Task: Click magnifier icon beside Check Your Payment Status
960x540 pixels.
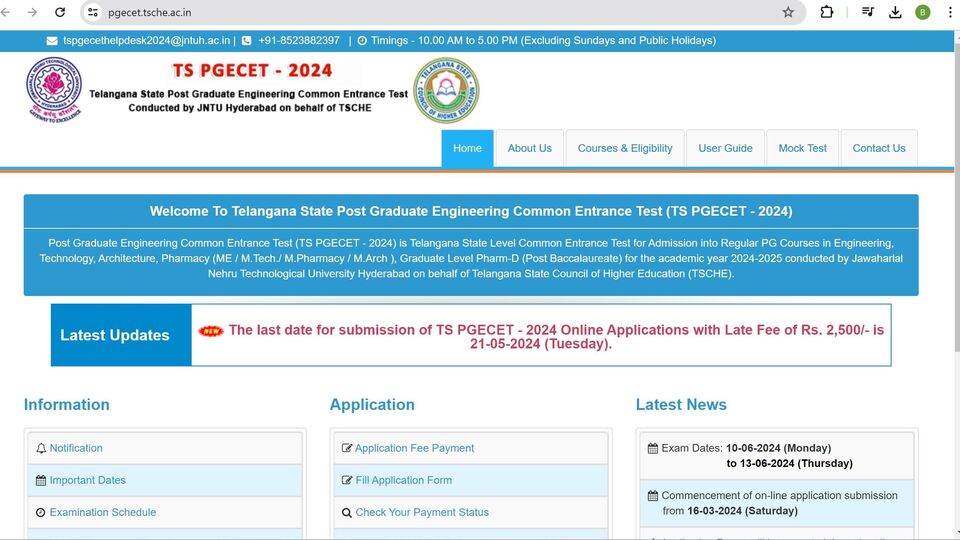Action: click(347, 512)
